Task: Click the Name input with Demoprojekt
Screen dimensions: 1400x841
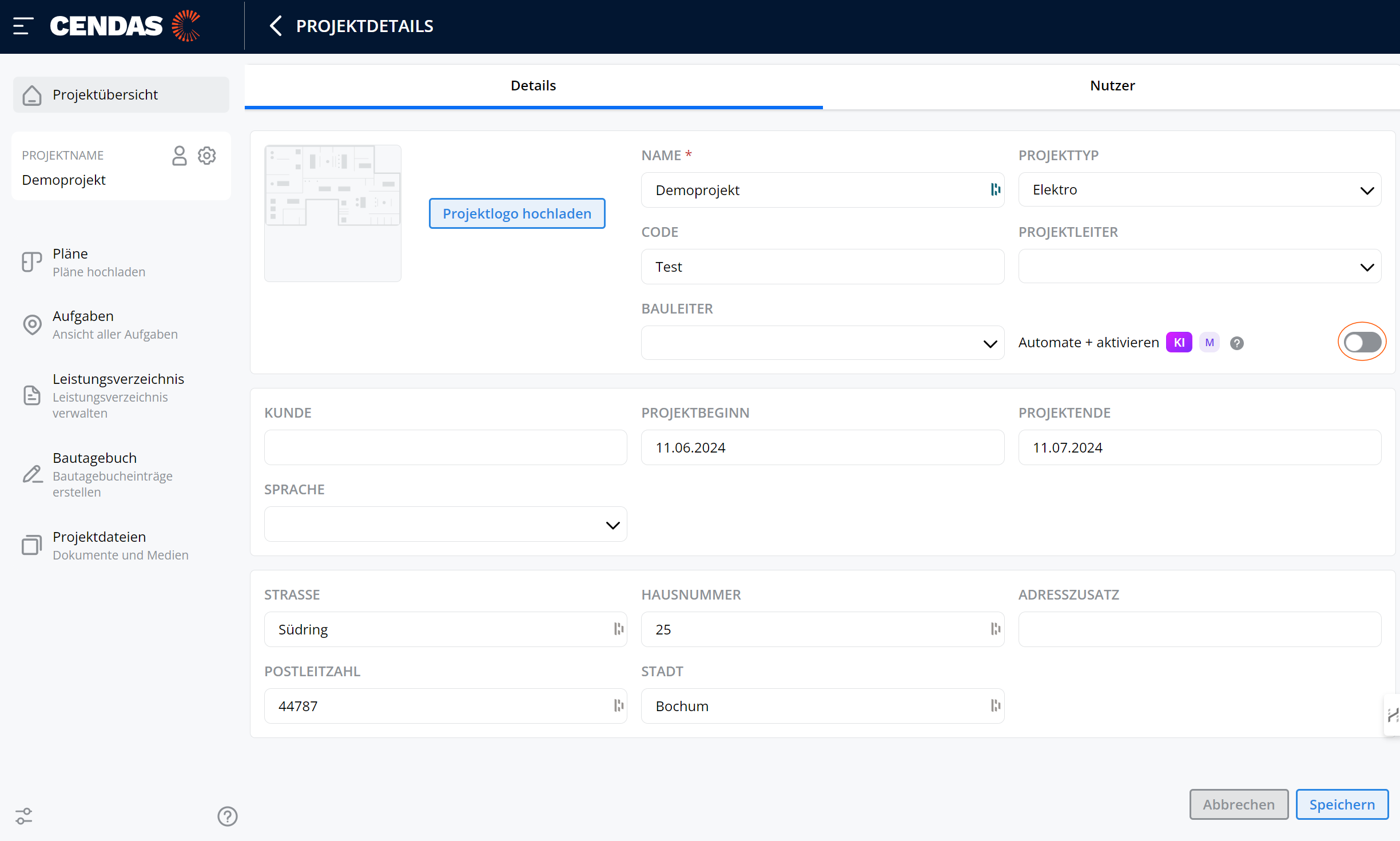Action: click(x=822, y=190)
